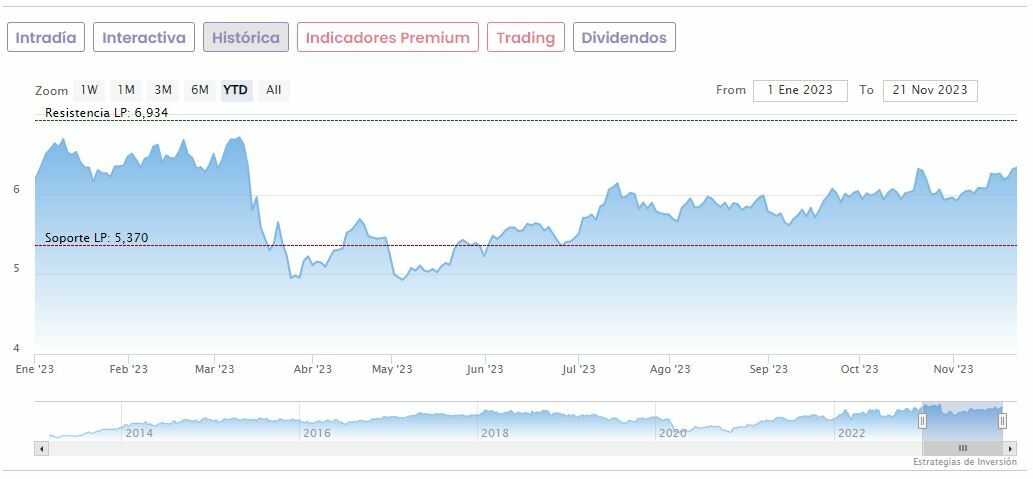Open the Intradía tab
The height and width of the screenshot is (479, 1033).
[x=46, y=38]
